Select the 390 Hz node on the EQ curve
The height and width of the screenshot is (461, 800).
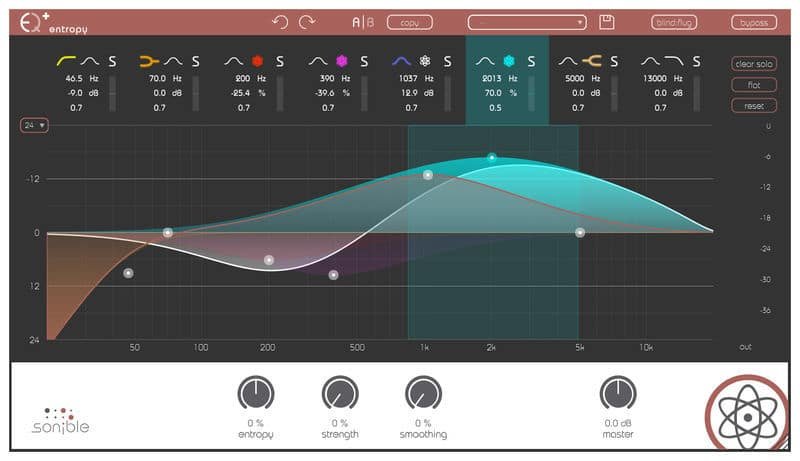pos(333,275)
